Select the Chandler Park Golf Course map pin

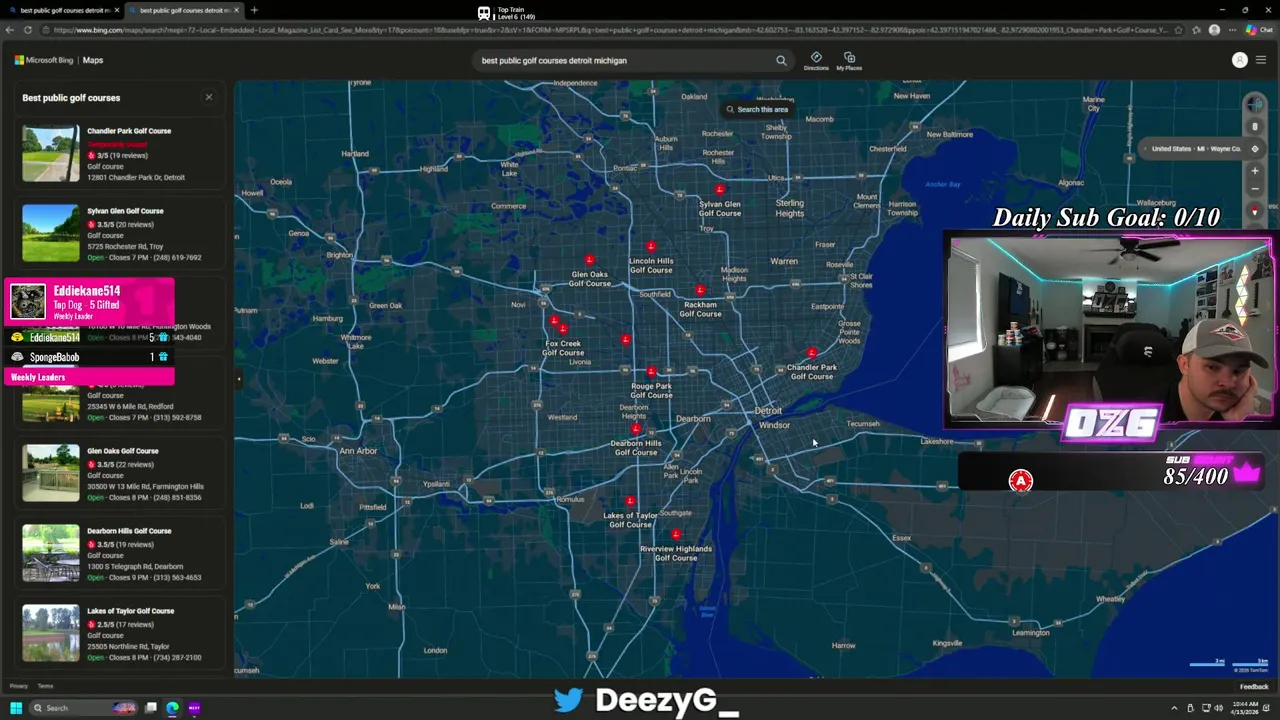click(812, 353)
